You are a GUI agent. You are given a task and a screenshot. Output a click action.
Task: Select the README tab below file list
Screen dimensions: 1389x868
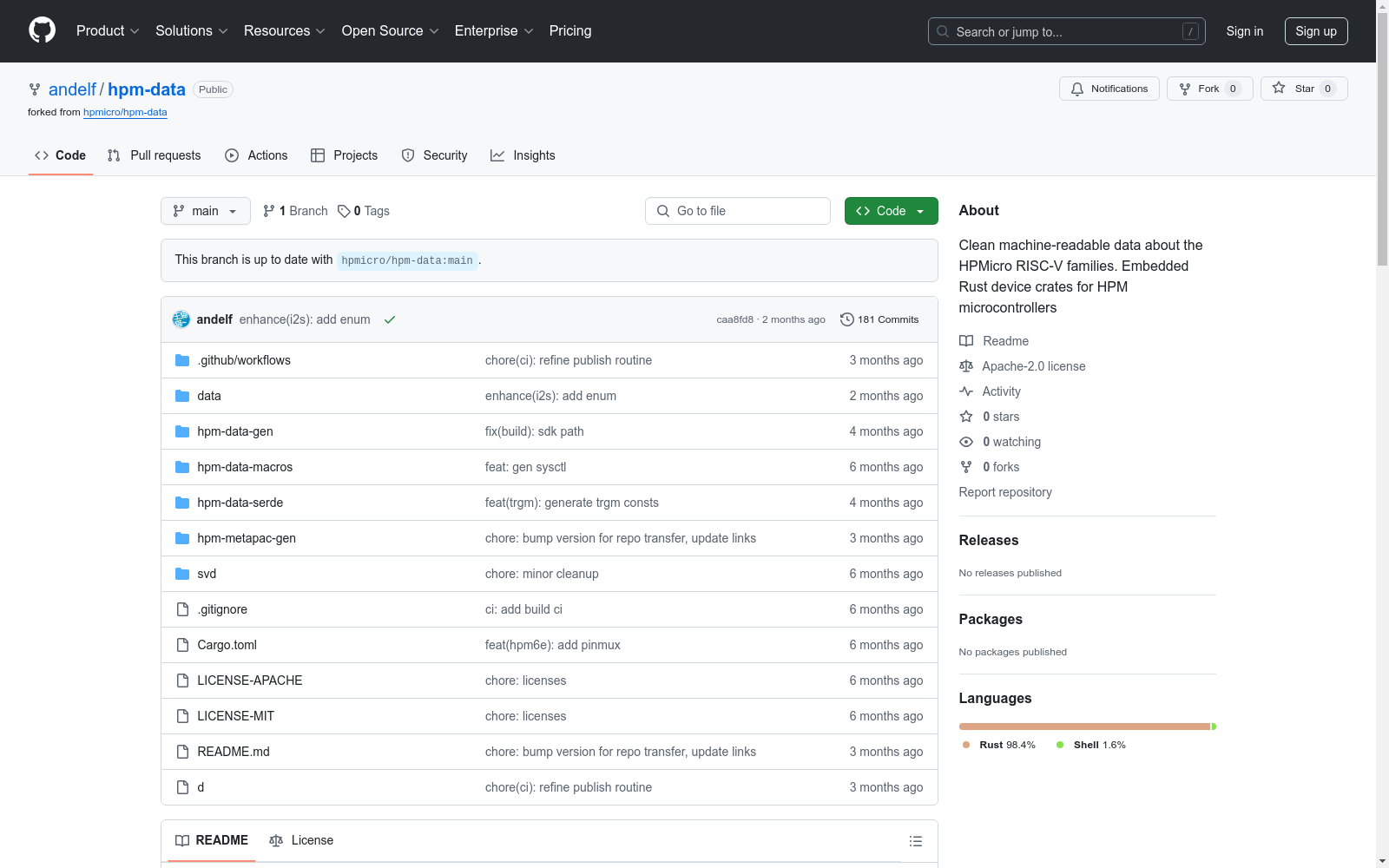click(x=212, y=840)
